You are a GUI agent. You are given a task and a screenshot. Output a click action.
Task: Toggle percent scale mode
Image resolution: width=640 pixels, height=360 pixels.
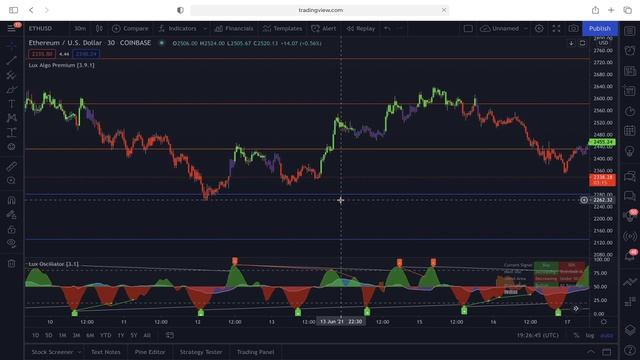(576, 335)
